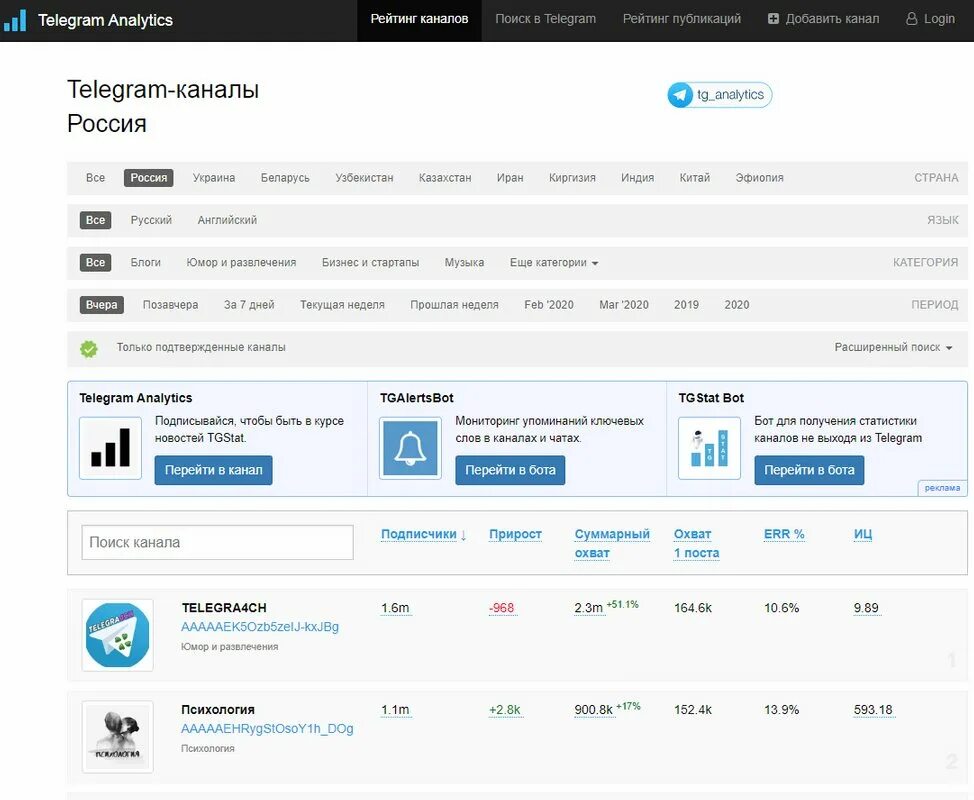Select Русский language filter

[151, 220]
